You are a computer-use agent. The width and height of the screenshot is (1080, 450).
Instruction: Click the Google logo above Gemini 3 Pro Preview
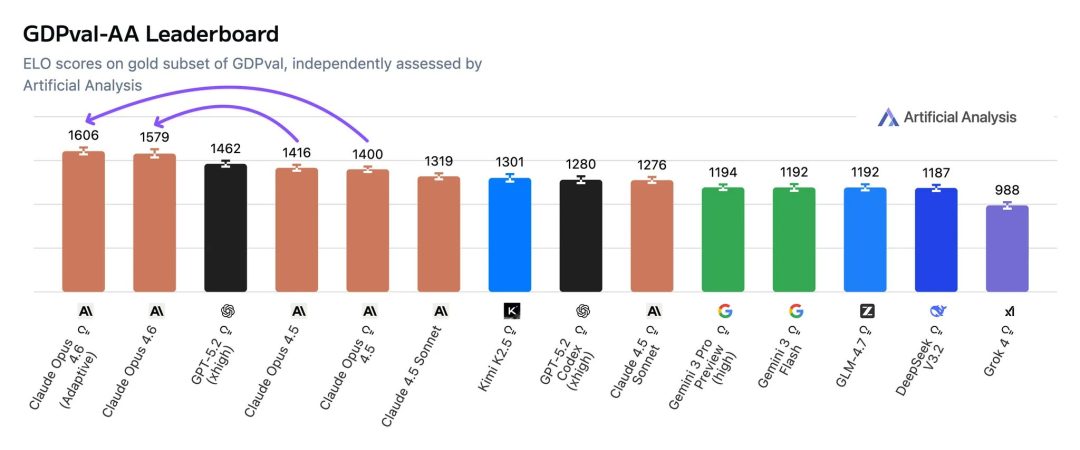724,311
